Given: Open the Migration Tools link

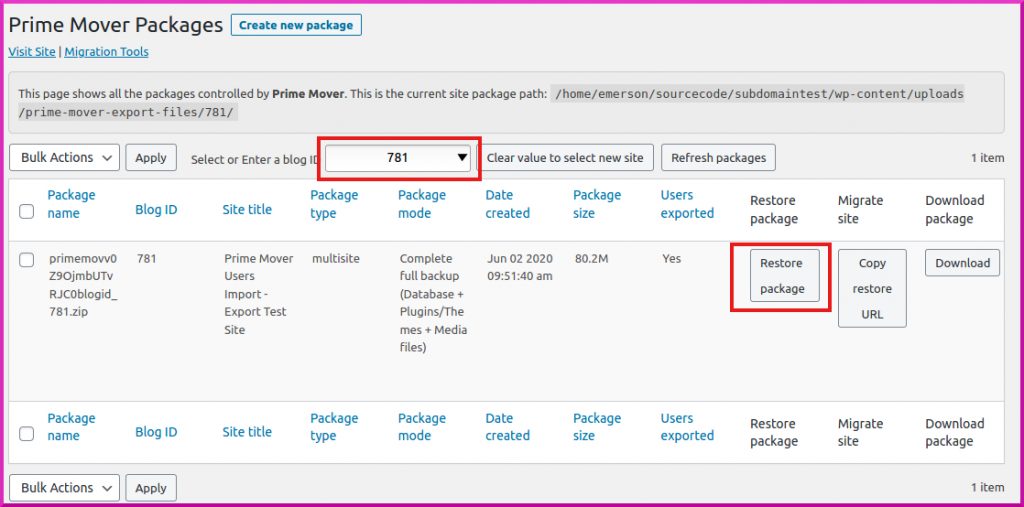Looking at the screenshot, I should tap(106, 52).
